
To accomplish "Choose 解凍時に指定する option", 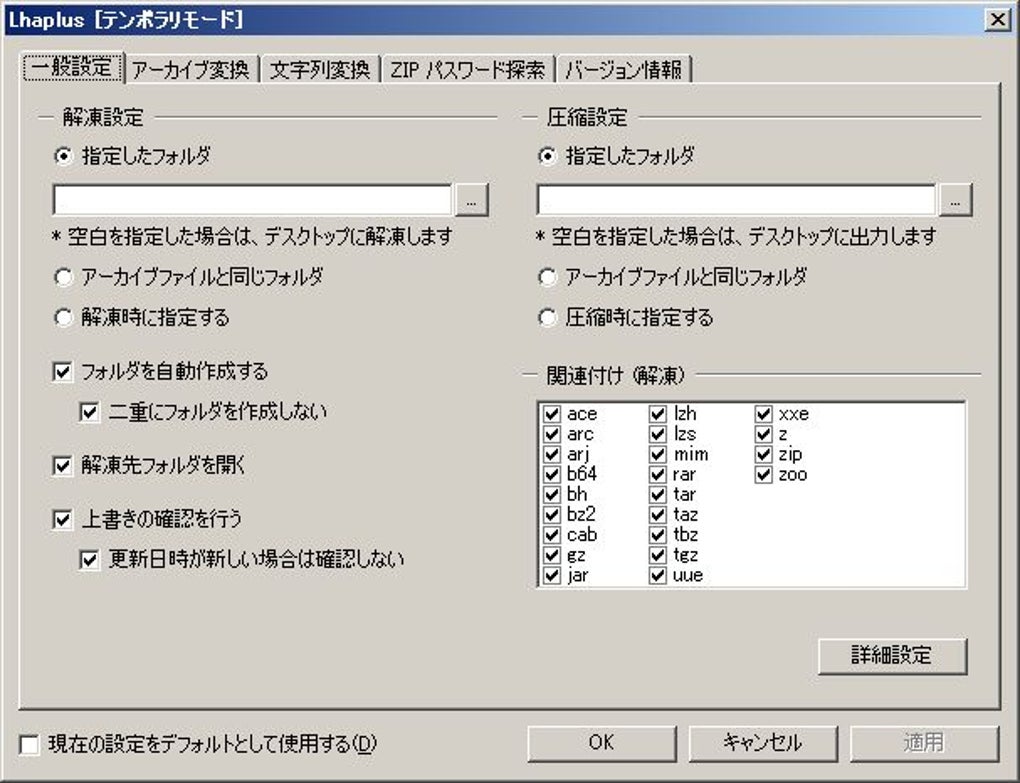I will tap(63, 318).
